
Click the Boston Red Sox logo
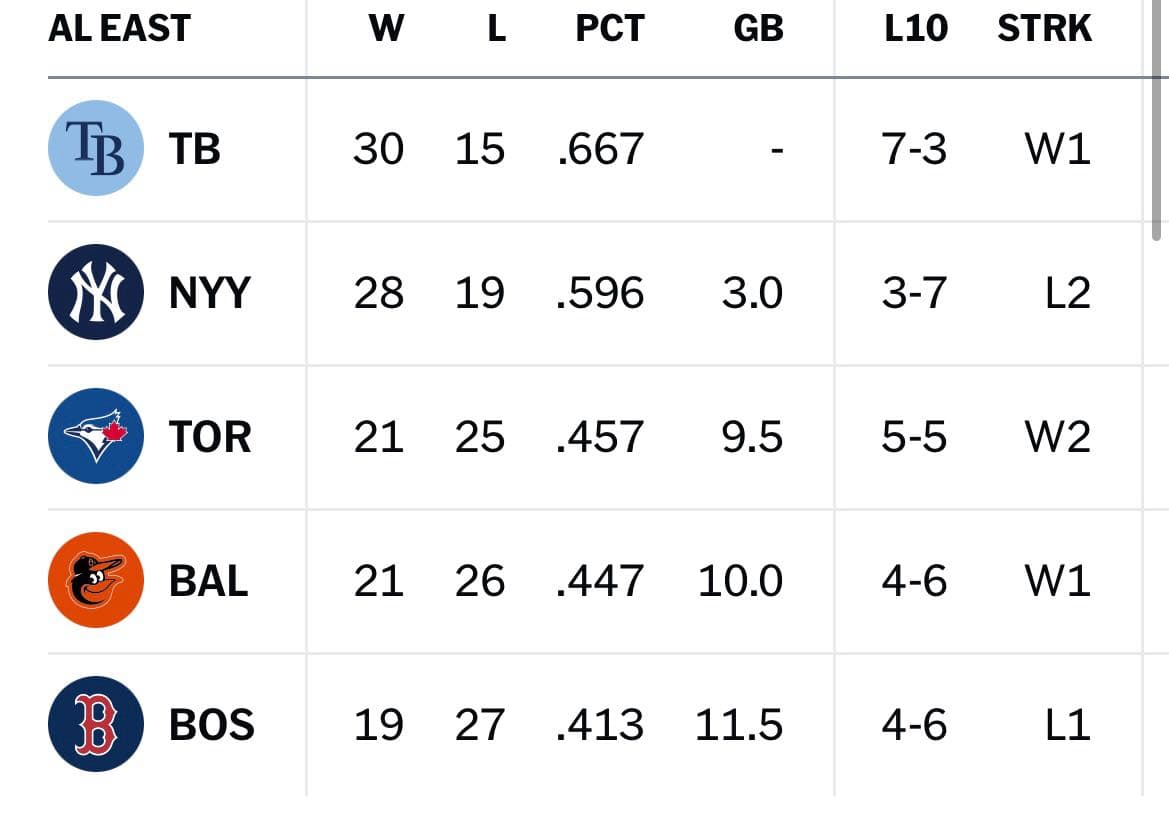95,724
